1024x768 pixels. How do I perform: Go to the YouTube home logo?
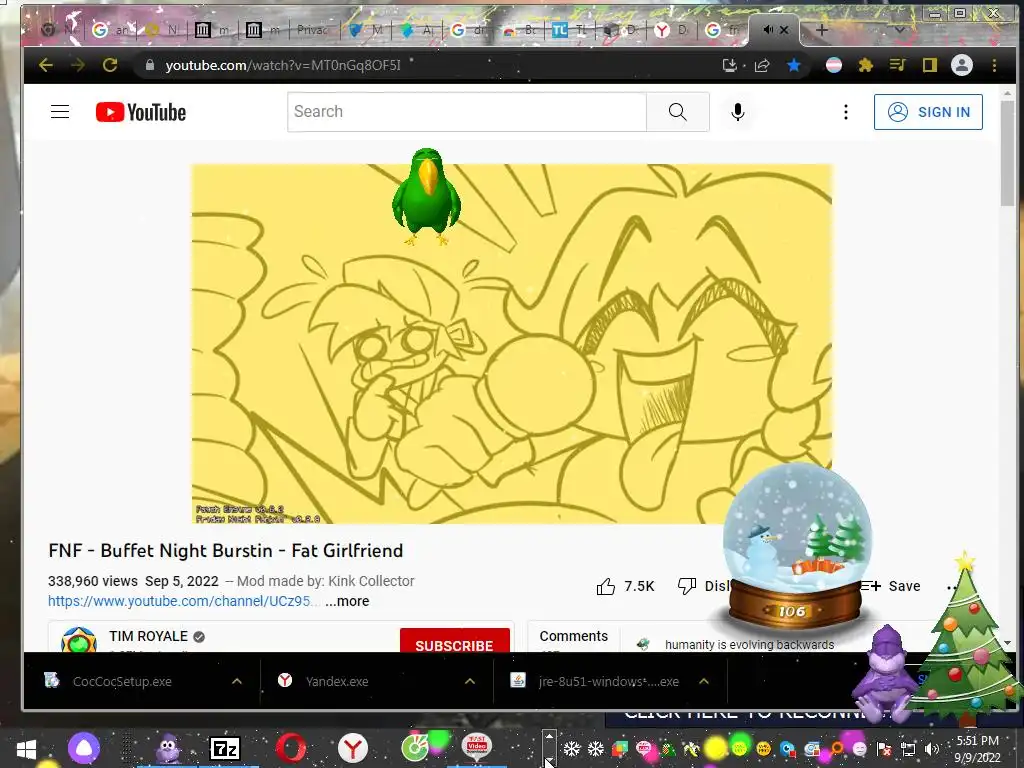pos(141,112)
